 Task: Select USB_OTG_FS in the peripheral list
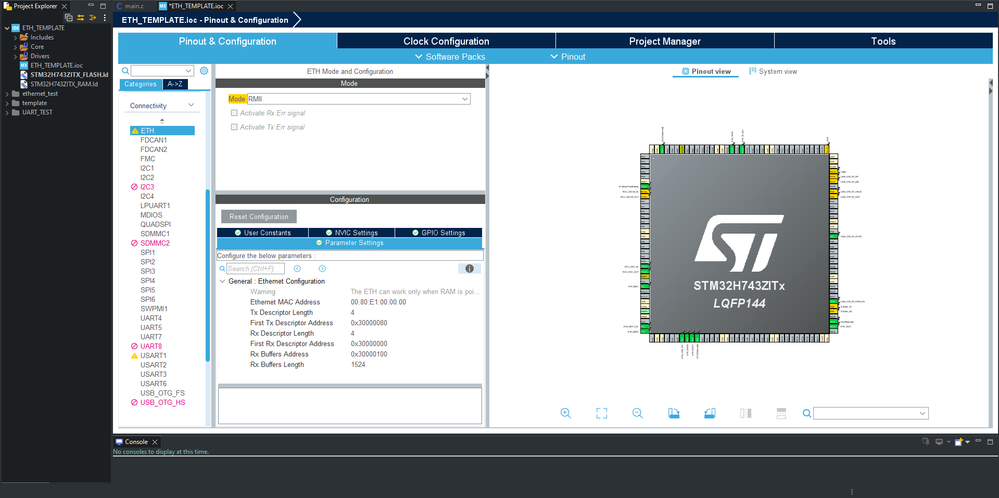point(162,393)
